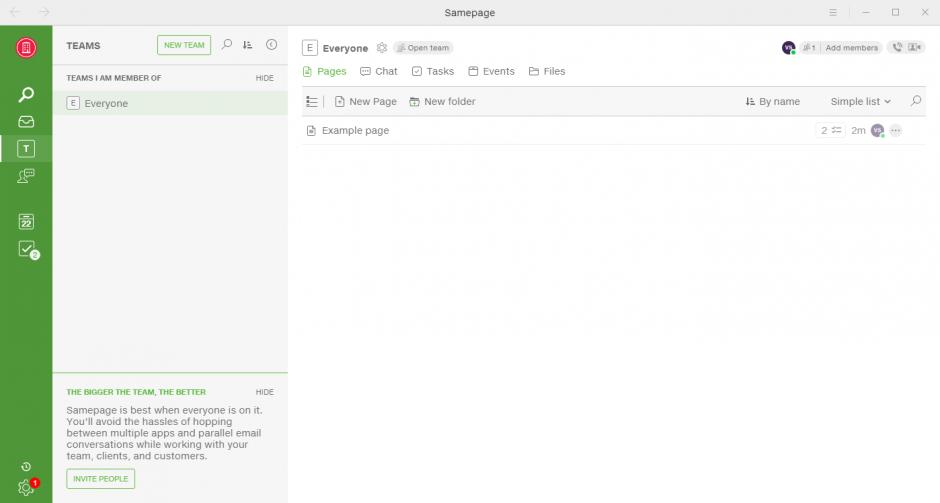Show the Example page tasks counter
940x503 pixels.
[831, 131]
